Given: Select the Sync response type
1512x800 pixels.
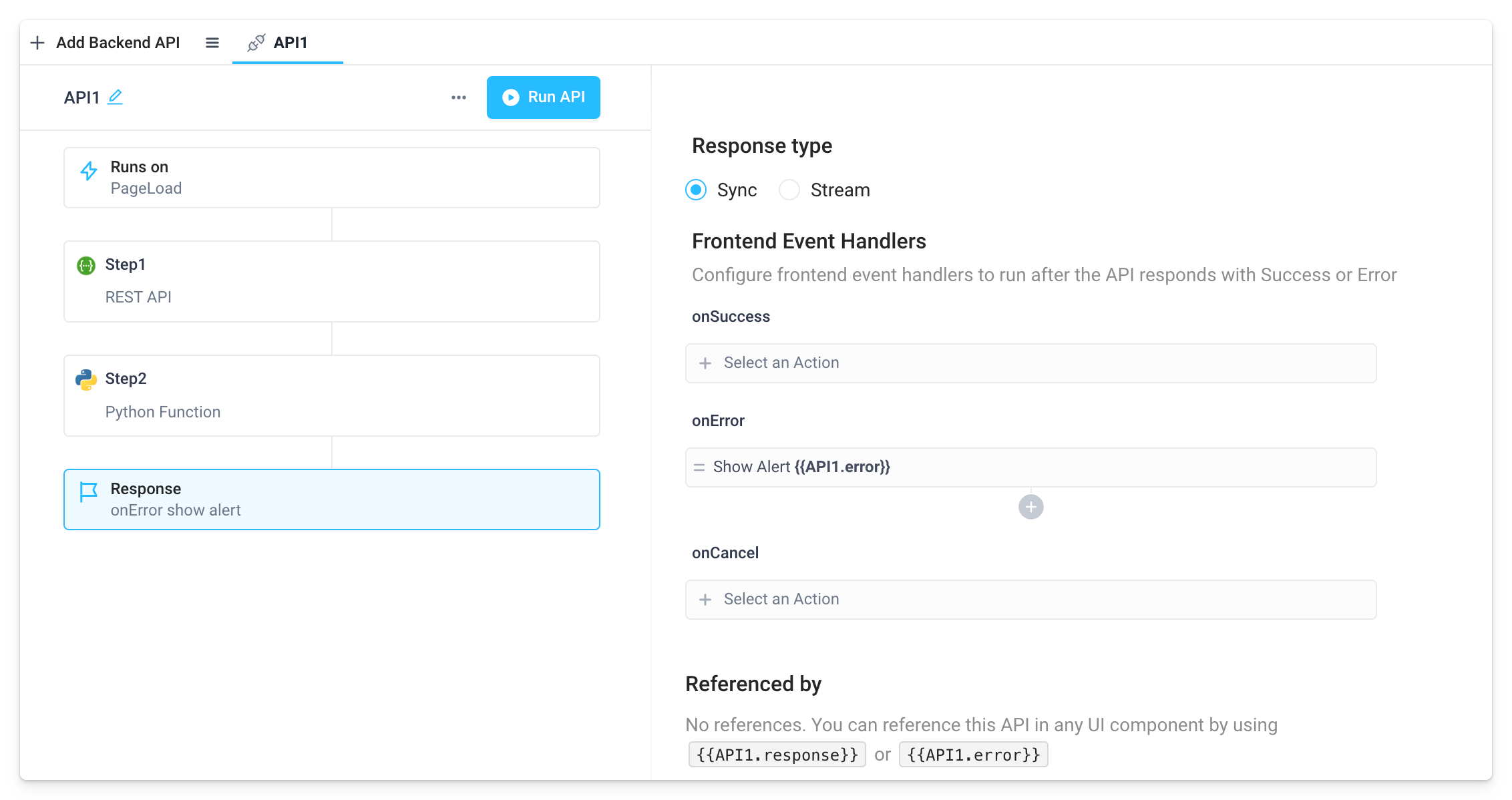Looking at the screenshot, I should coord(695,190).
